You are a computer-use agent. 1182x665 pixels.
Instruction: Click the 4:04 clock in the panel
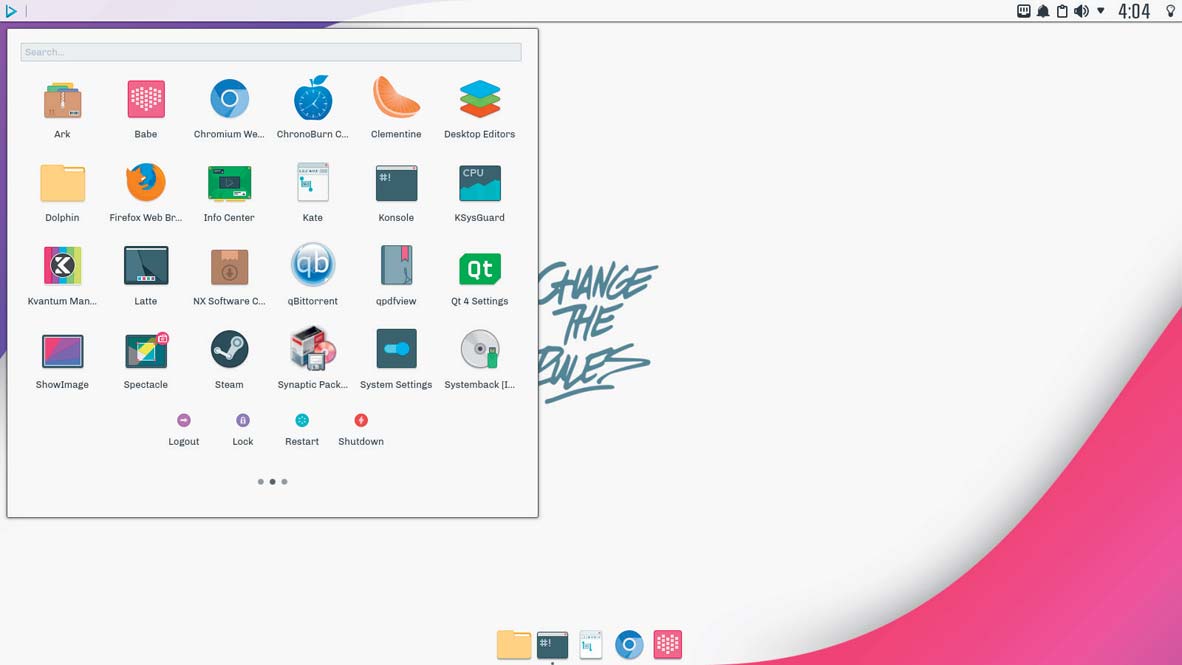coord(1134,11)
